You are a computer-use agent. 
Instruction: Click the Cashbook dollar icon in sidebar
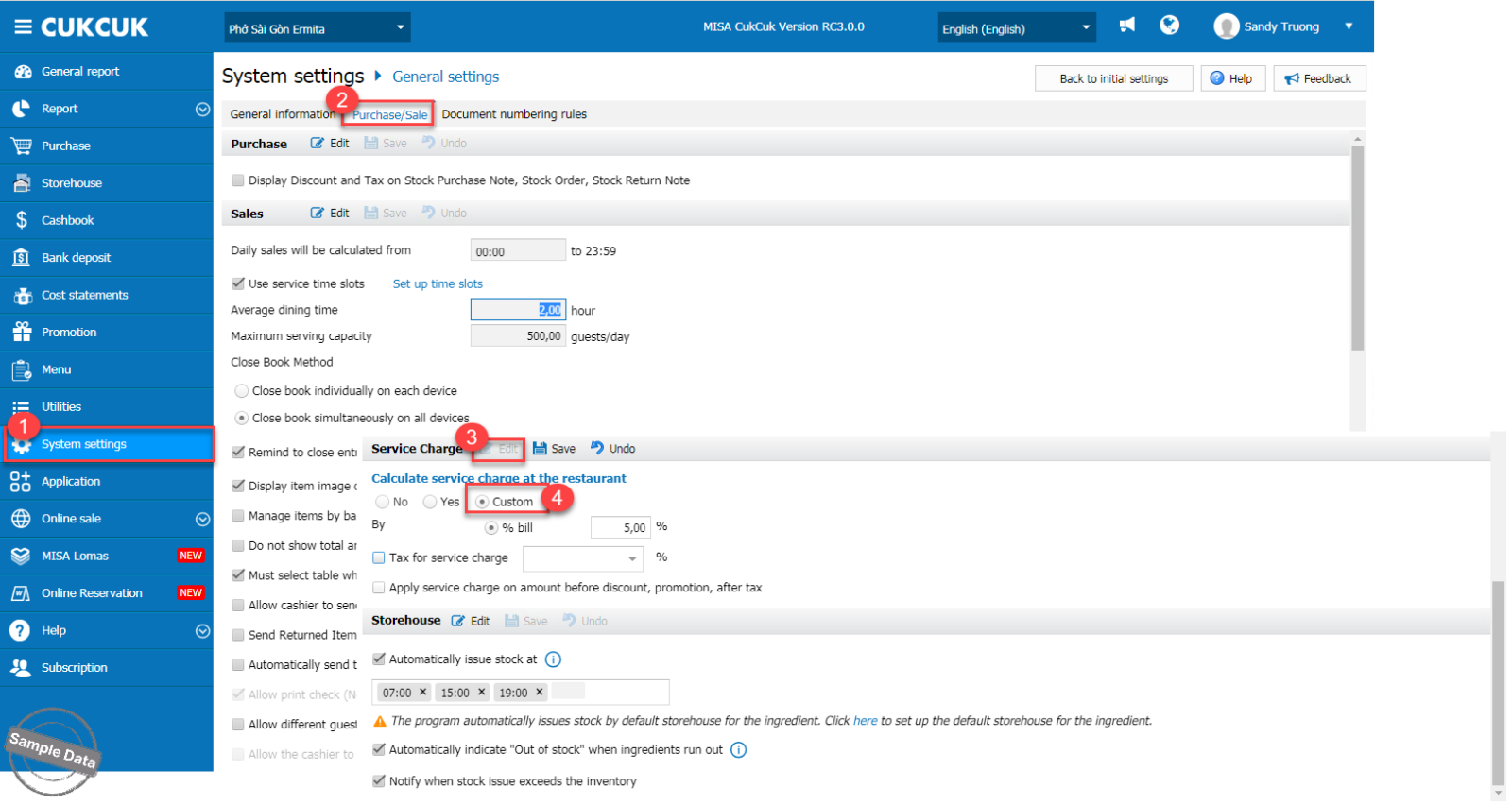pos(22,220)
